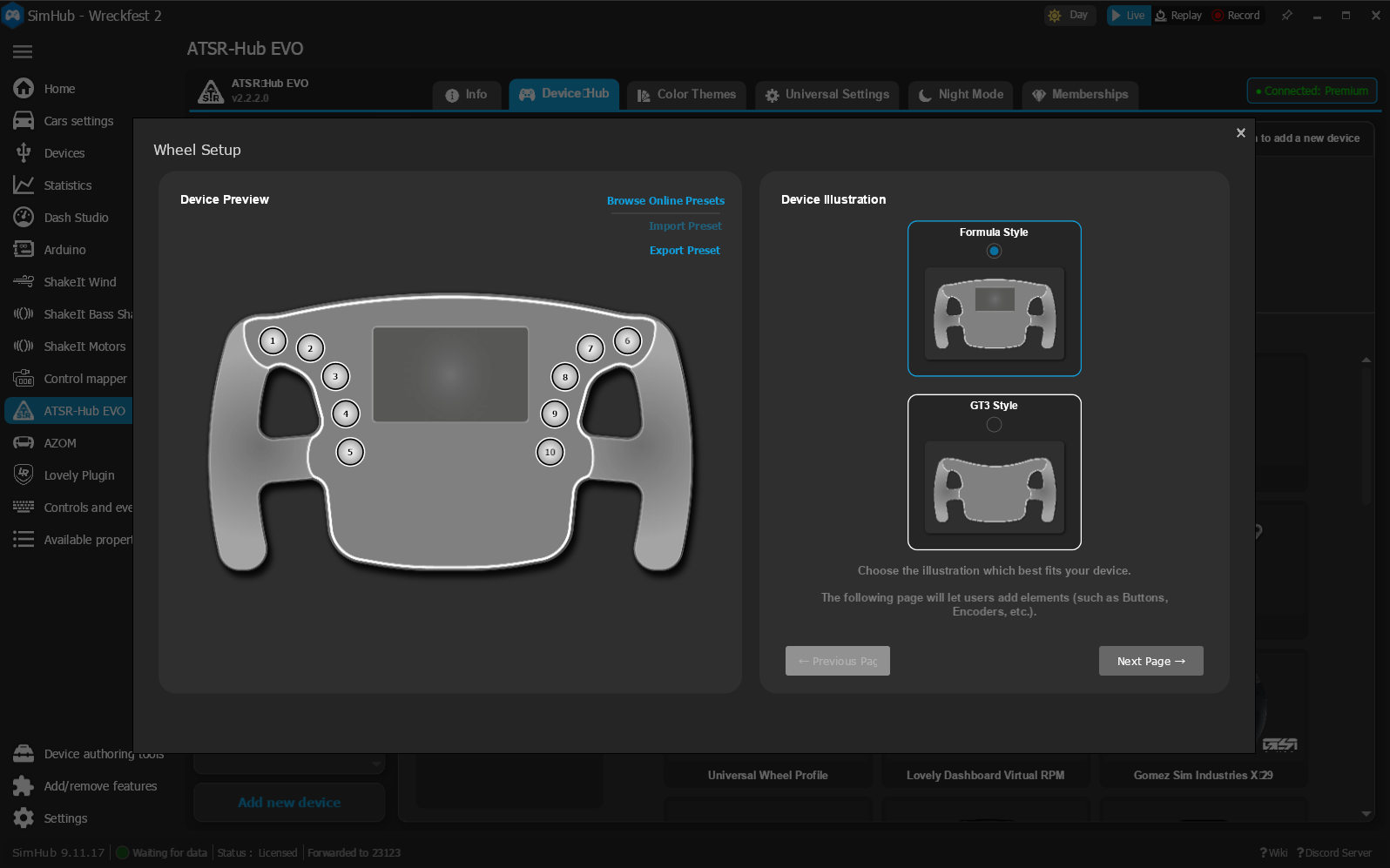Open the Device Hub tab
Viewport: 1390px width, 868px height.
click(564, 94)
